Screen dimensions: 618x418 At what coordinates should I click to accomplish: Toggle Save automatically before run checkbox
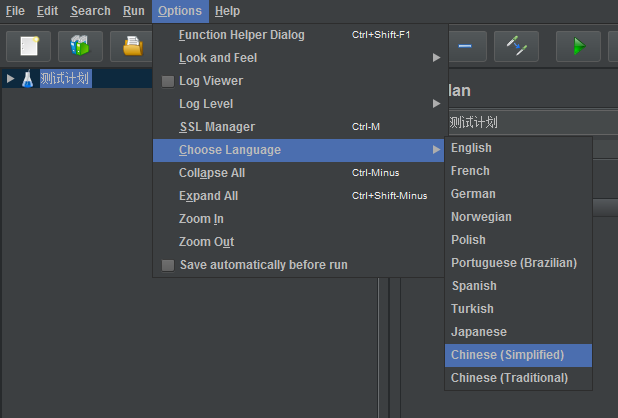click(x=168, y=265)
